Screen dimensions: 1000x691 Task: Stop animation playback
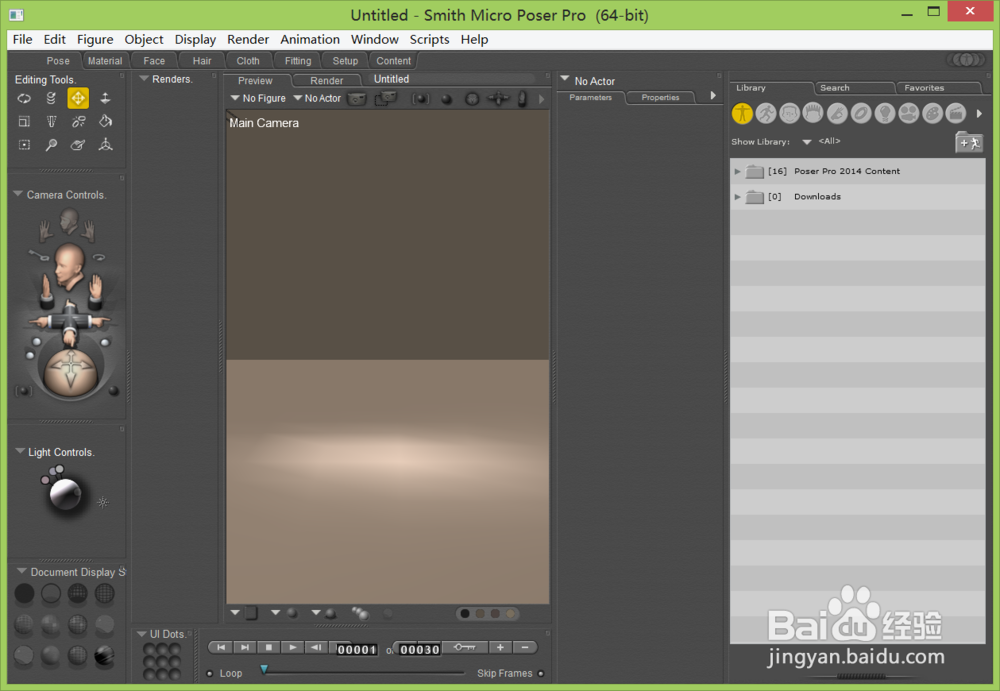coord(268,648)
